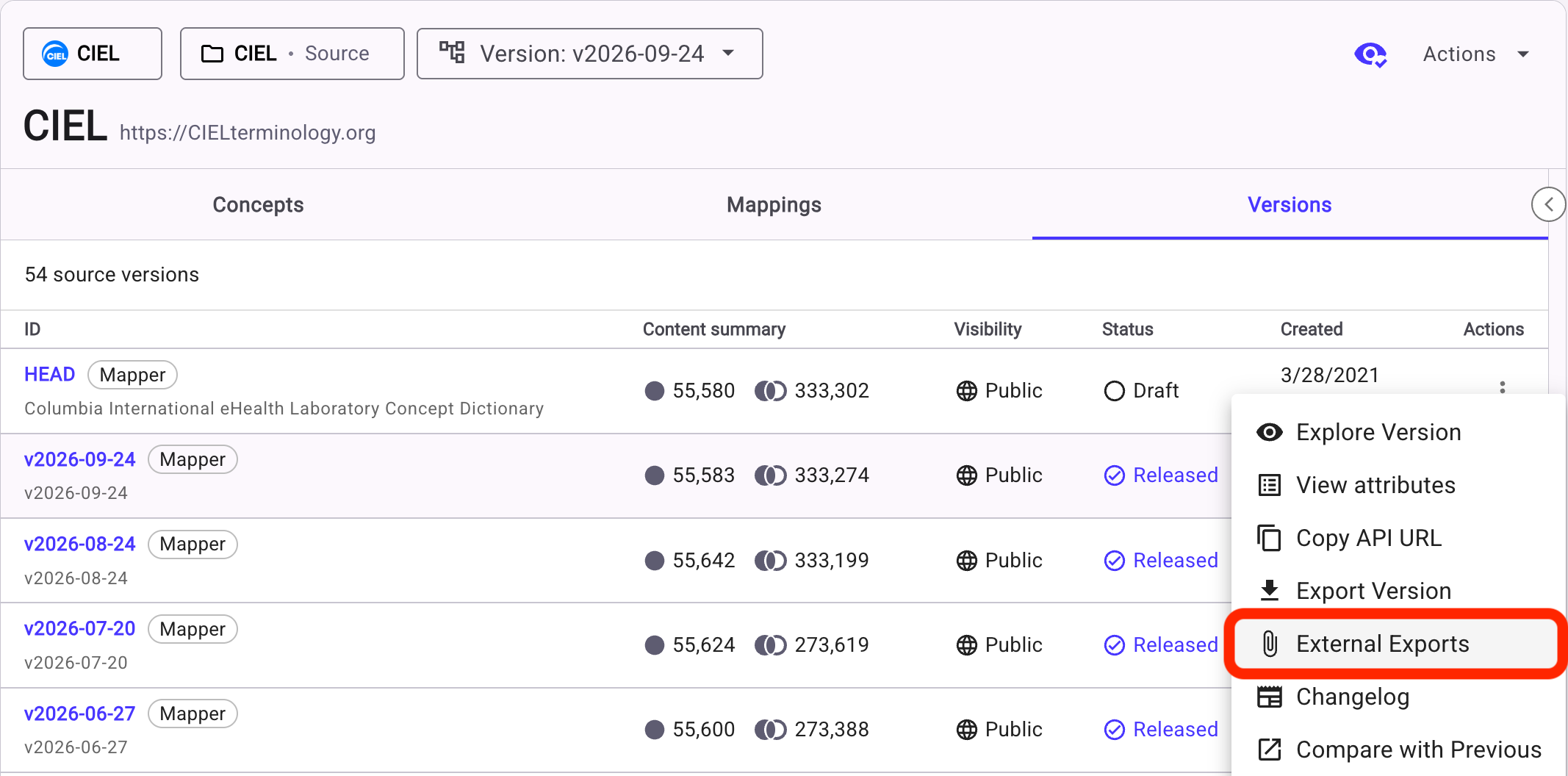Viewport: 1568px width, 776px height.
Task: Open the v2026-07-20 version link
Action: (x=80, y=628)
